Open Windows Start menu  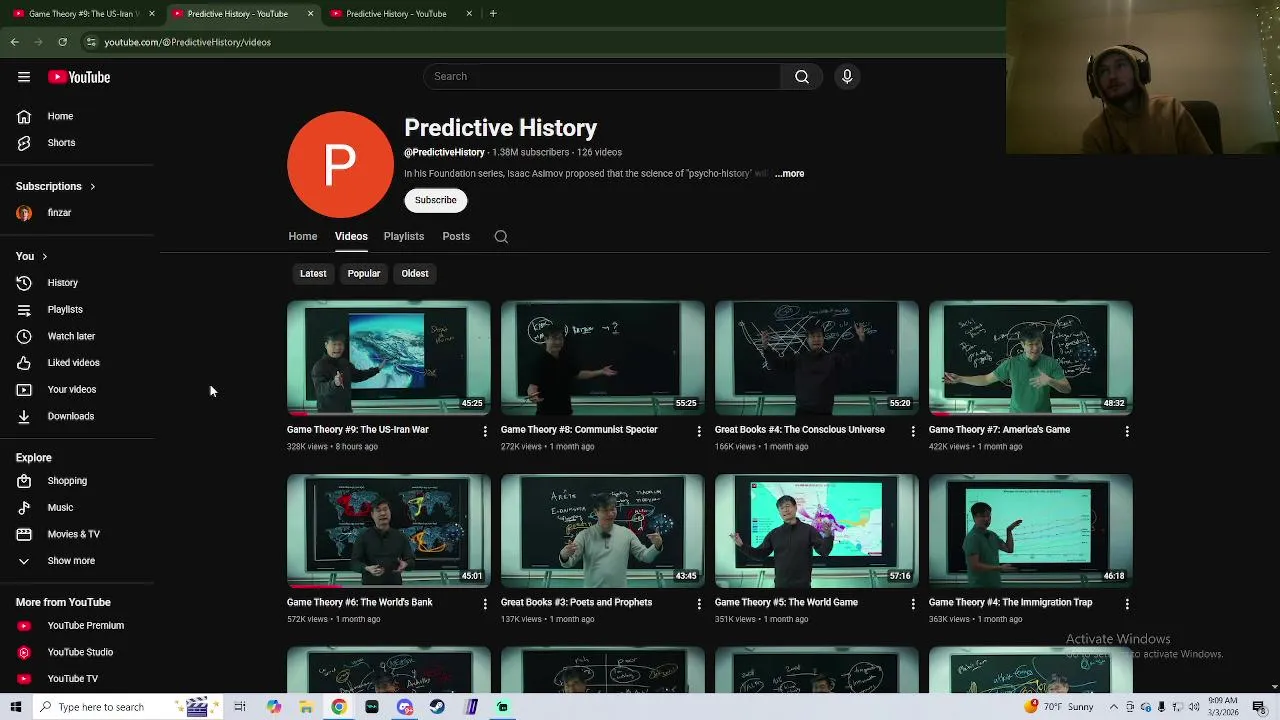(15, 707)
